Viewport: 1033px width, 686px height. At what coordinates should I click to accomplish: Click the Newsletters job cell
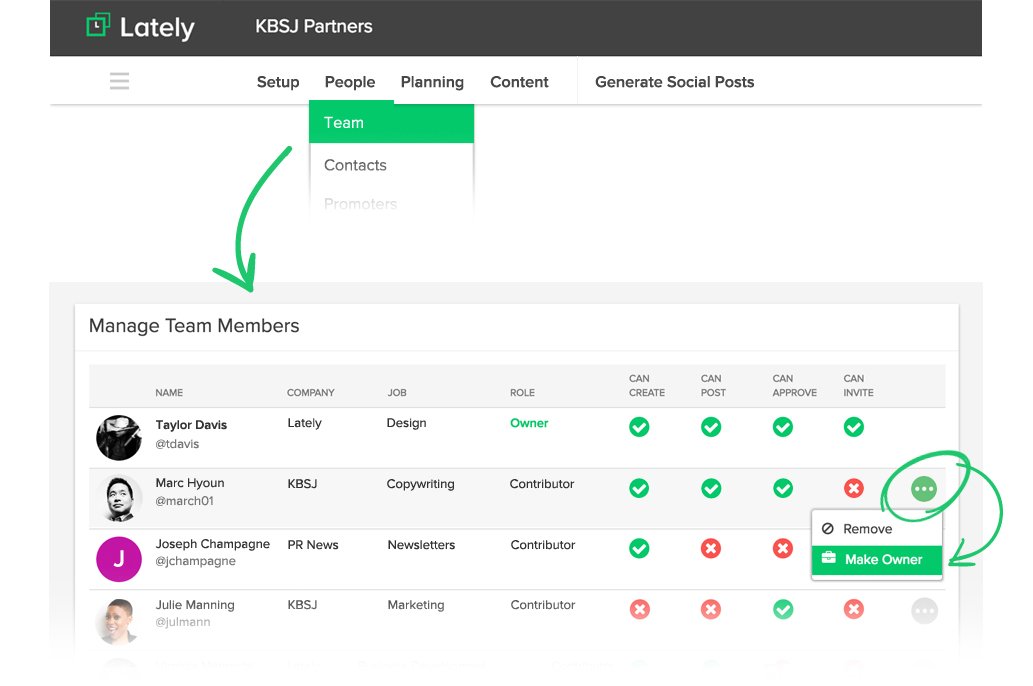(x=421, y=545)
